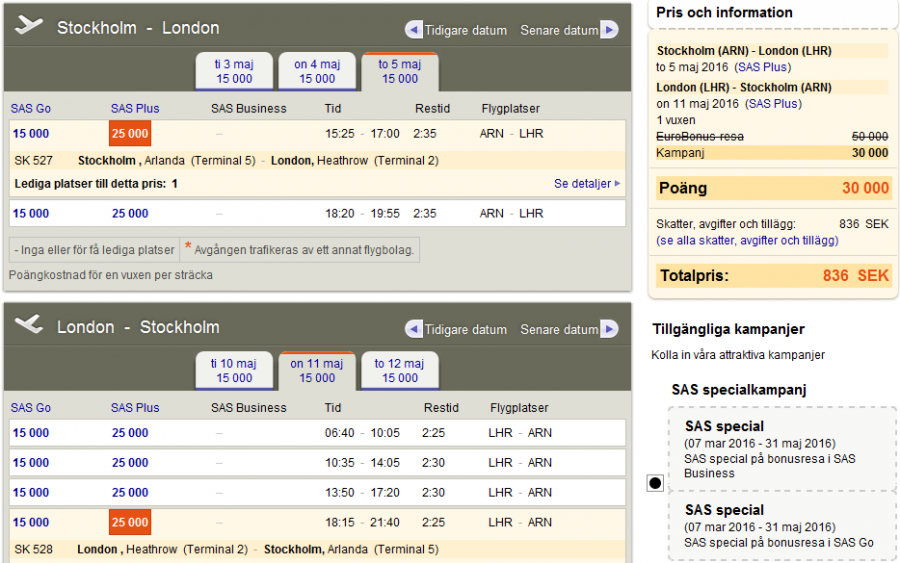
Task: Click the right arrow for Senare datum on London - Stockholm
Action: click(x=610, y=329)
